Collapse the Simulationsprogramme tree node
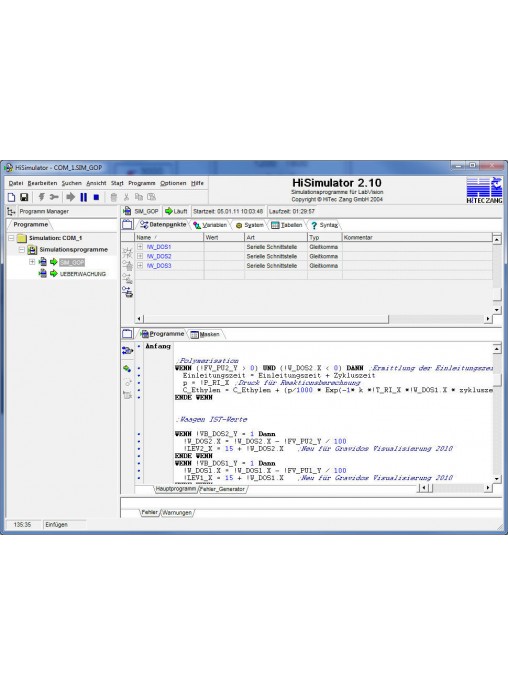The height and width of the screenshot is (696, 508). tap(21, 250)
